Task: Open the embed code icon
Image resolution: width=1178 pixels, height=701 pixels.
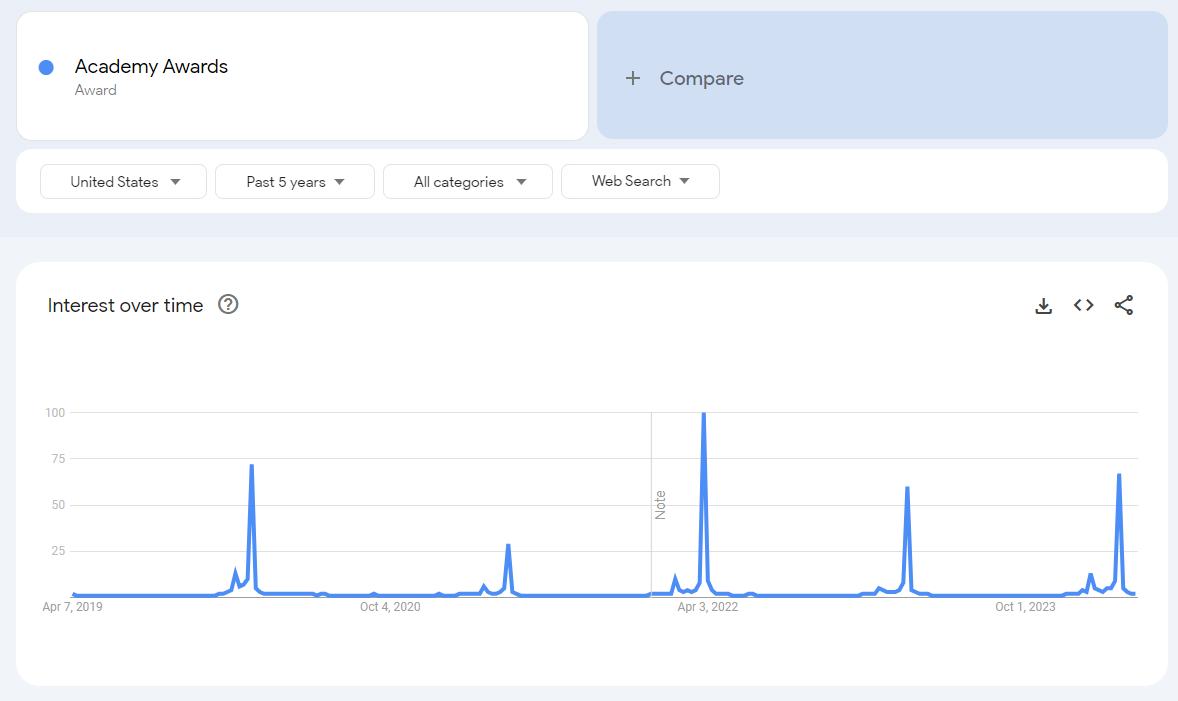Action: pos(1083,305)
